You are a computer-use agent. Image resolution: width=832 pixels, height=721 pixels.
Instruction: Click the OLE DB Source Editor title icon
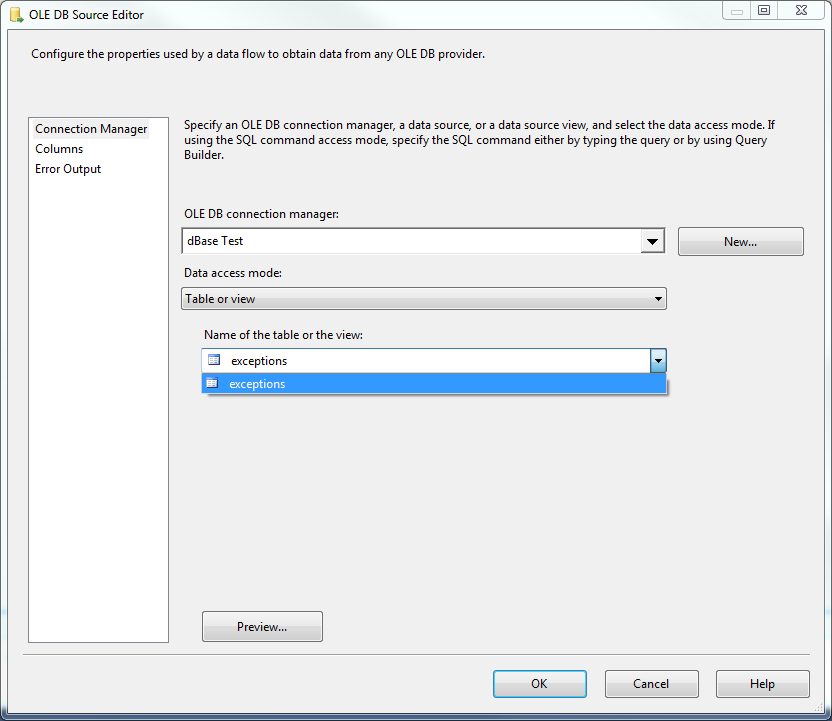point(16,15)
